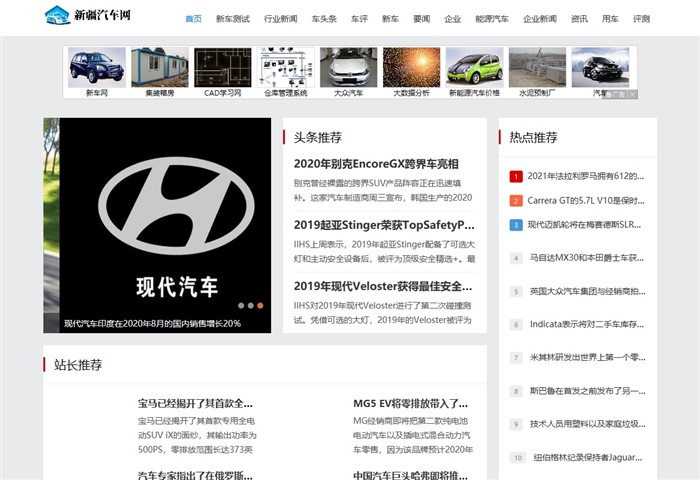Open 2019起亚Stinger荣获TopSafetyP headline
The height and width of the screenshot is (480, 700).
point(384,225)
